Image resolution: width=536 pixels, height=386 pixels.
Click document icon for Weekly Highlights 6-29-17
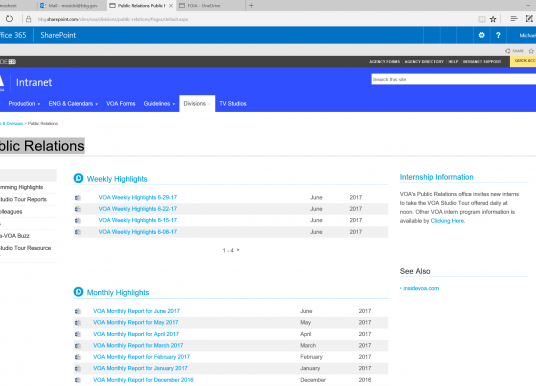point(78,198)
